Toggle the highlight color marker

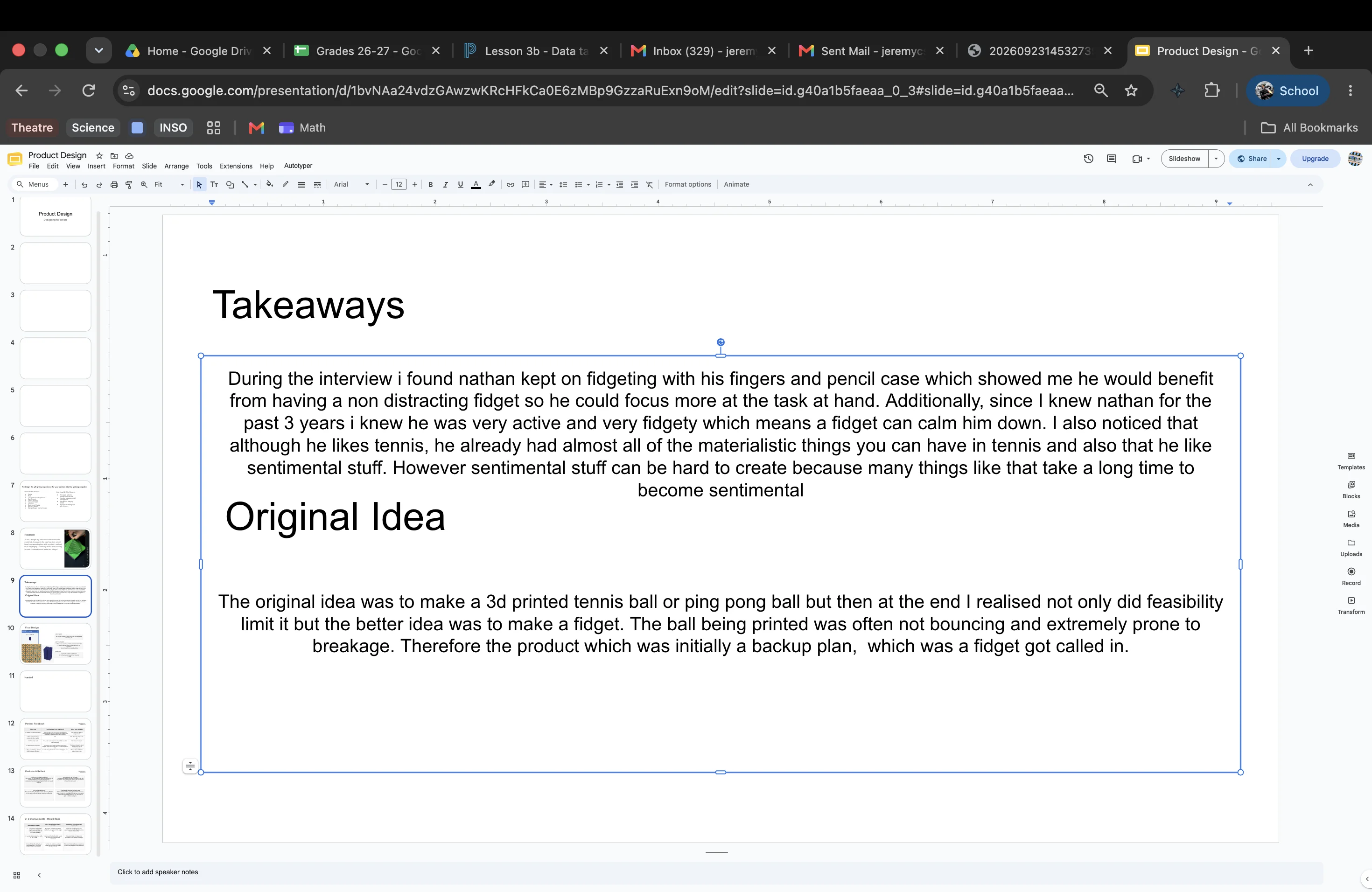point(492,185)
